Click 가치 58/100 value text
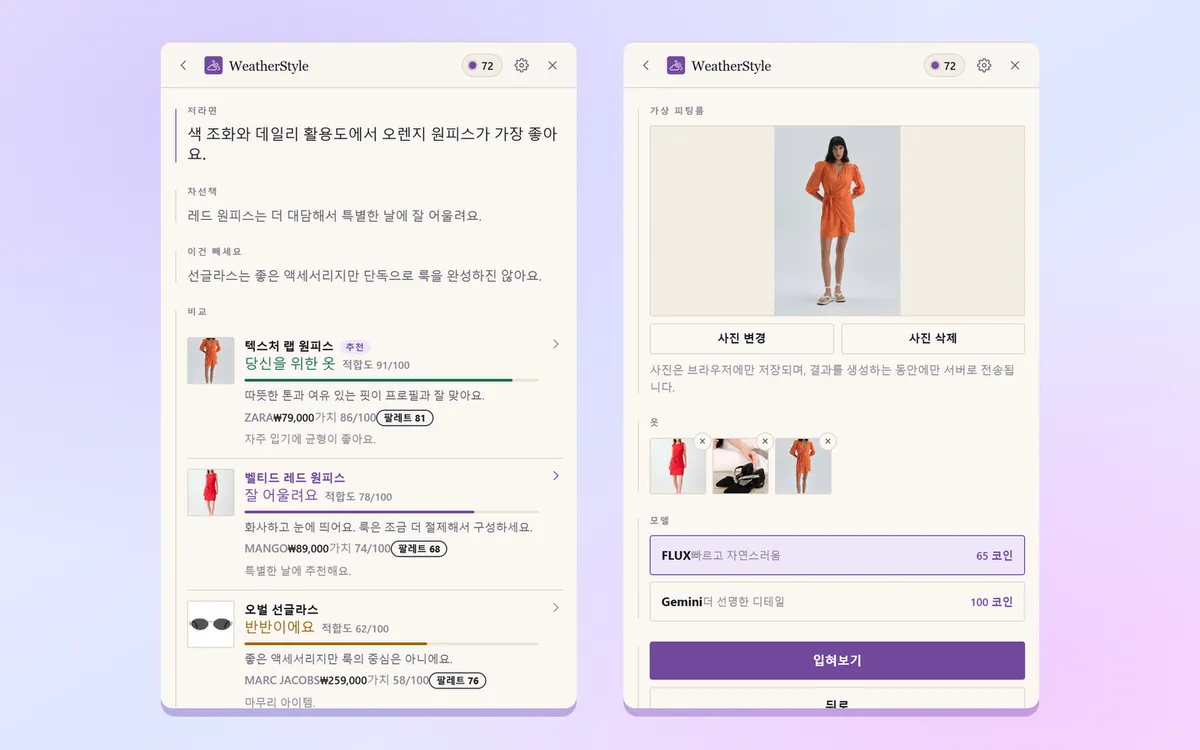1200x750 pixels. coord(399,681)
